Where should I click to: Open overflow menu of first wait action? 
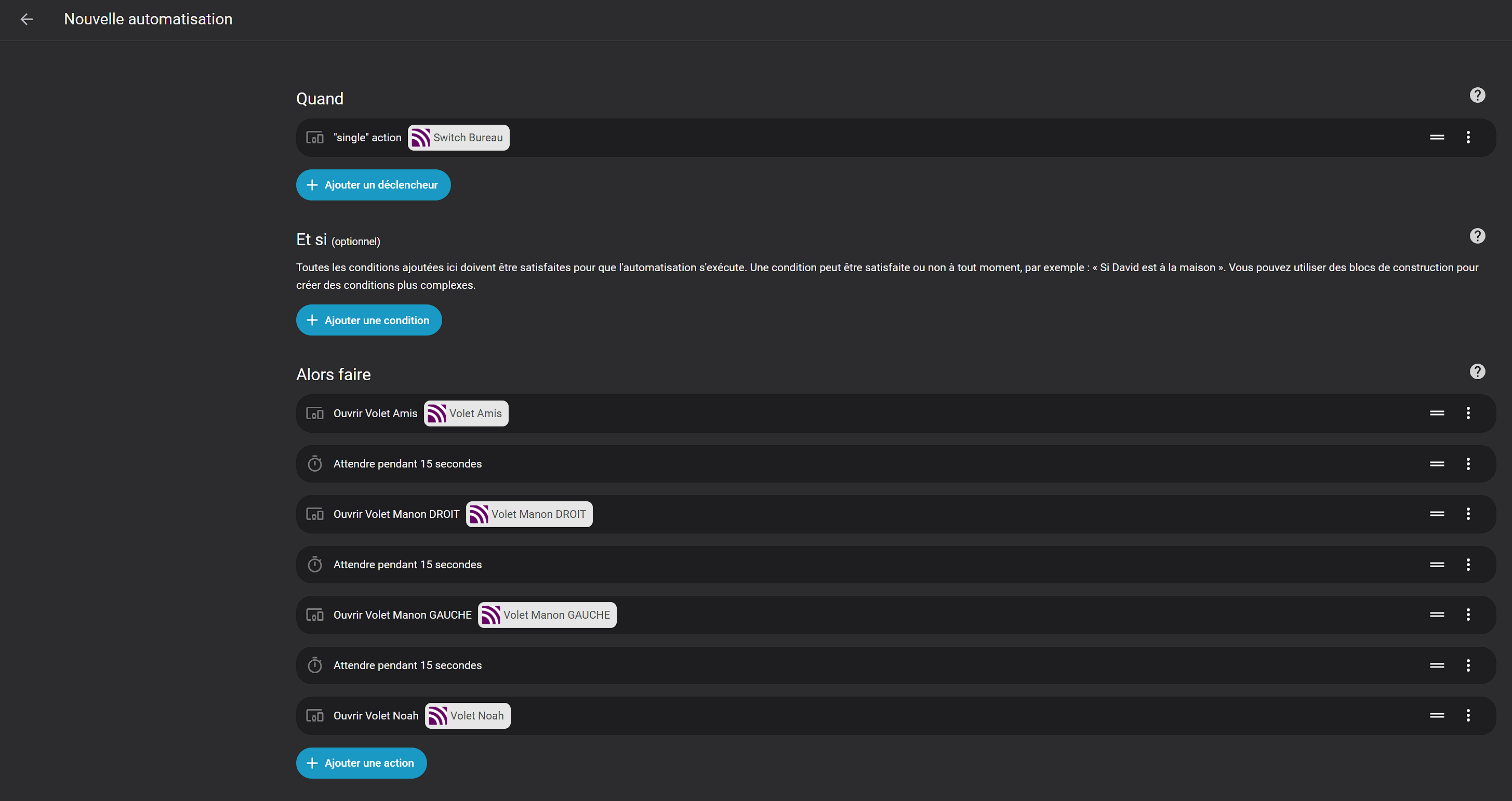pyautogui.click(x=1468, y=463)
